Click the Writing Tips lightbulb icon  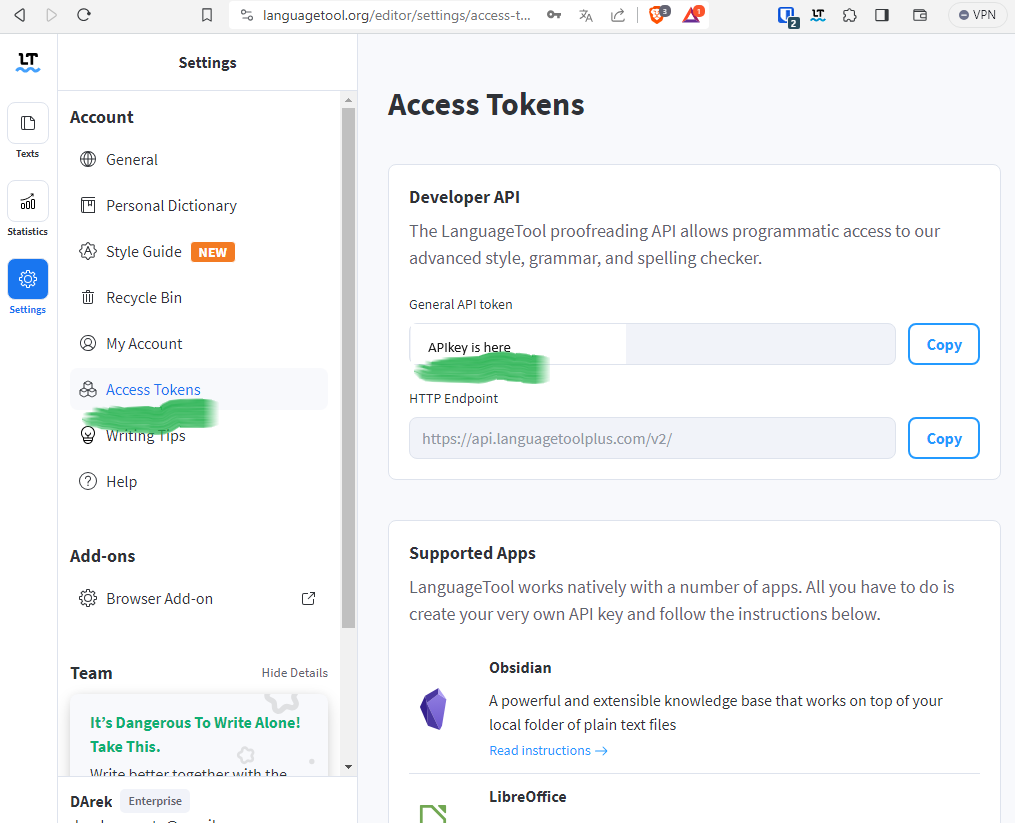[x=88, y=435]
